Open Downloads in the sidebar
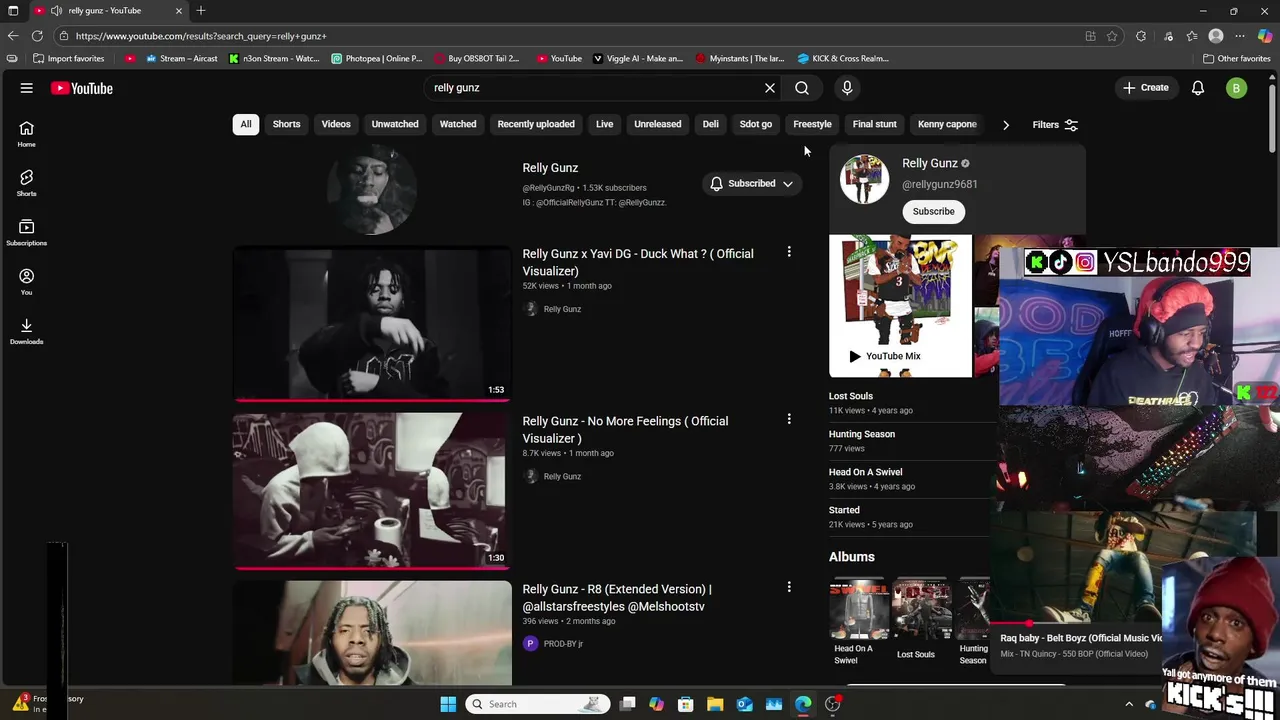 coord(27,331)
